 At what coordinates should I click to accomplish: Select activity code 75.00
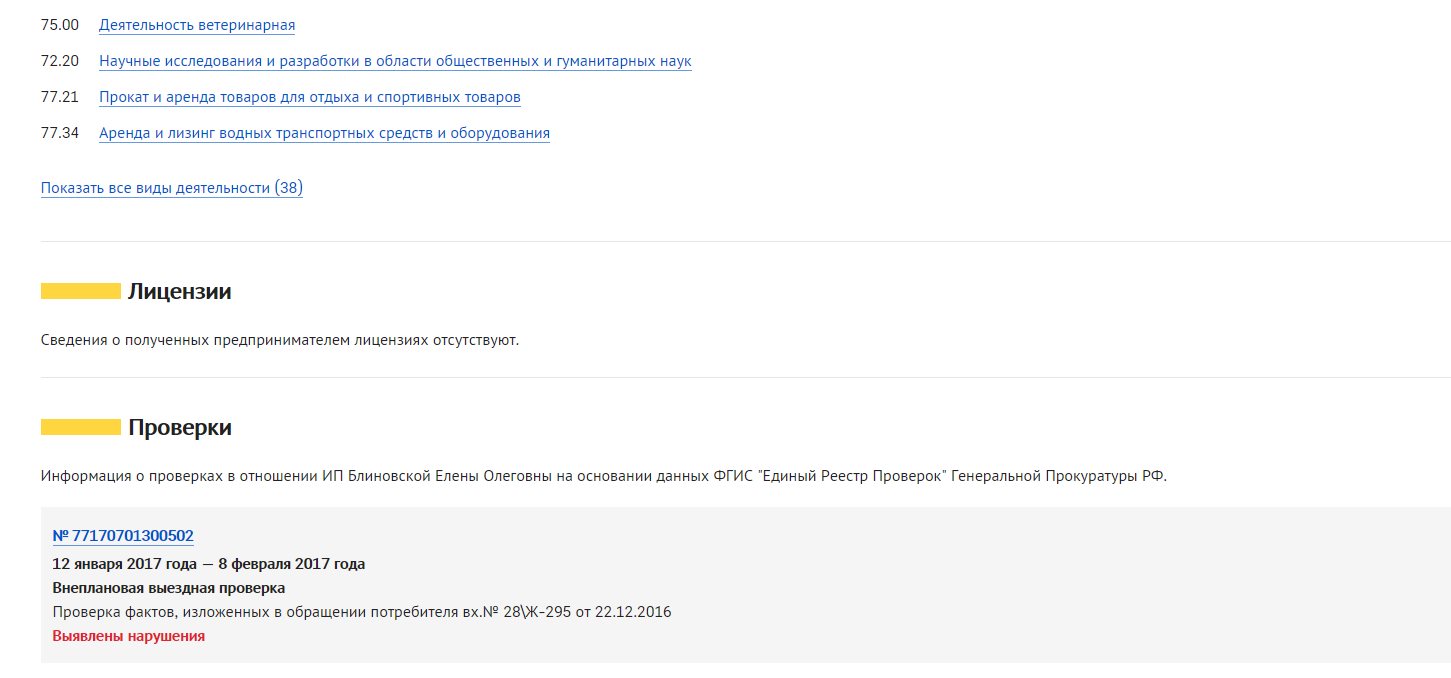[x=59, y=25]
